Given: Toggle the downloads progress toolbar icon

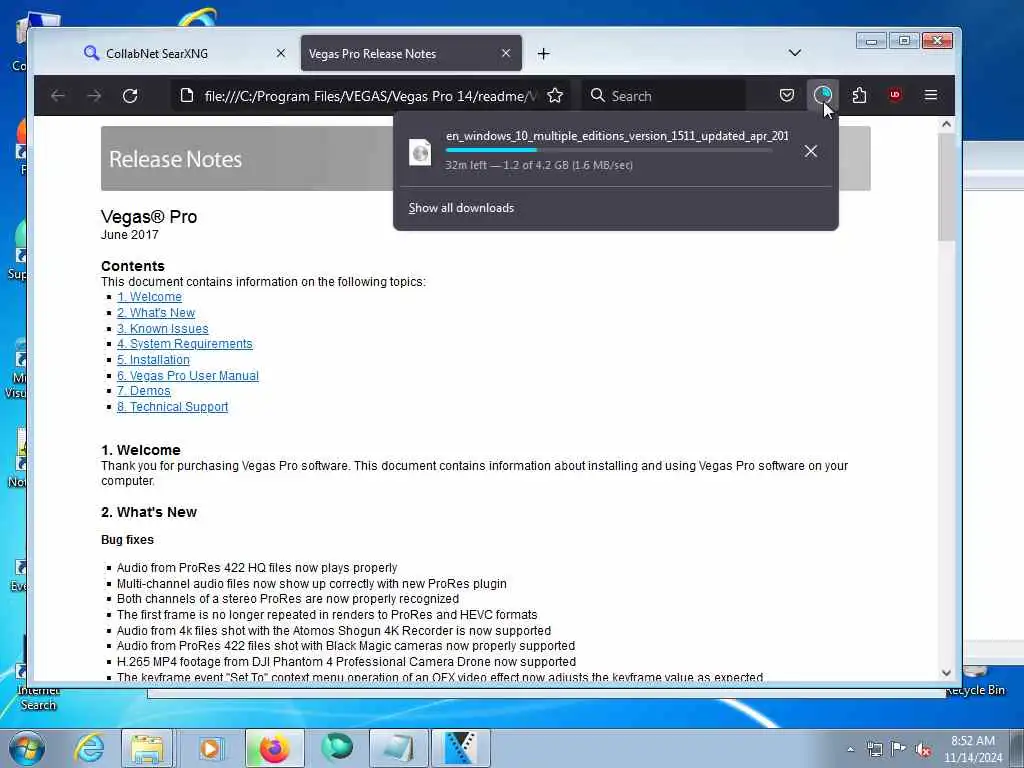Looking at the screenshot, I should (x=823, y=96).
